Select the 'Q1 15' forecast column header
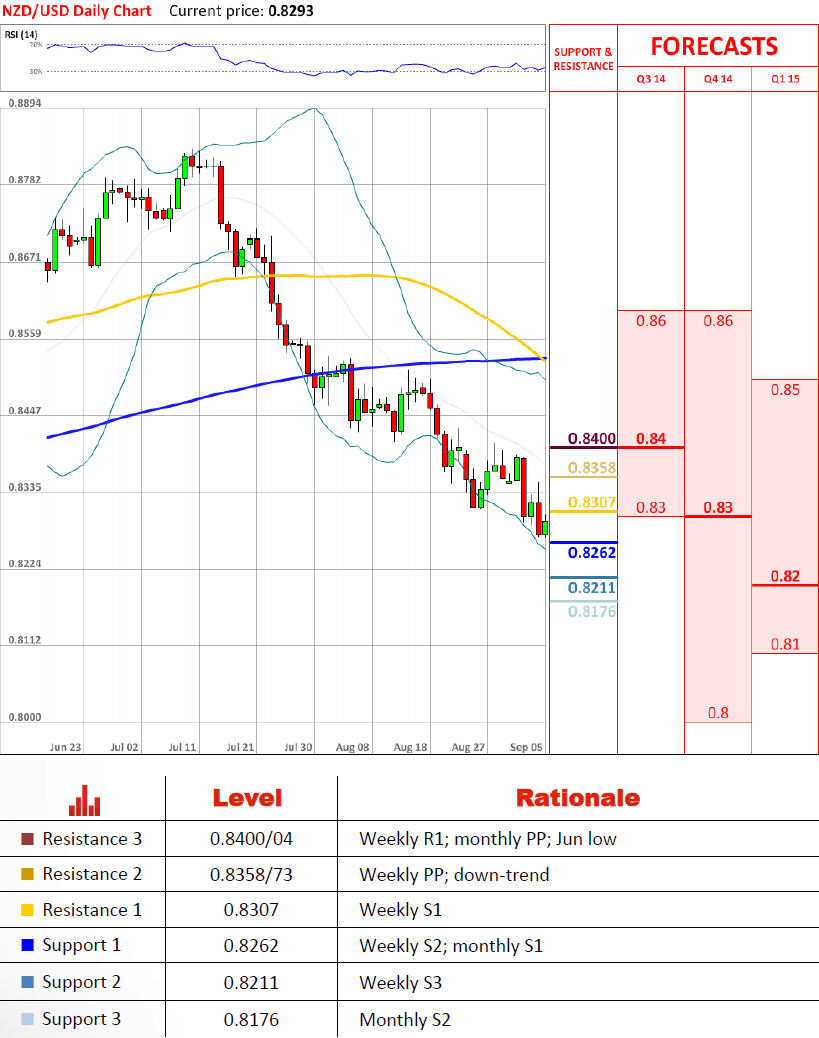This screenshot has height=1038, width=819. coord(785,79)
